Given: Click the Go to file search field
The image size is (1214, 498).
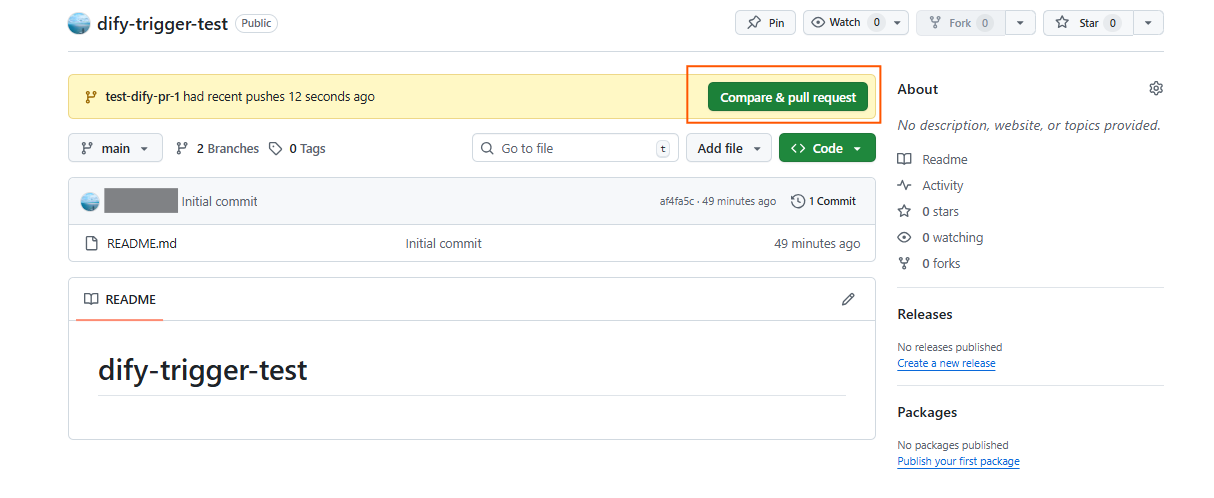Looking at the screenshot, I should pyautogui.click(x=572, y=148).
